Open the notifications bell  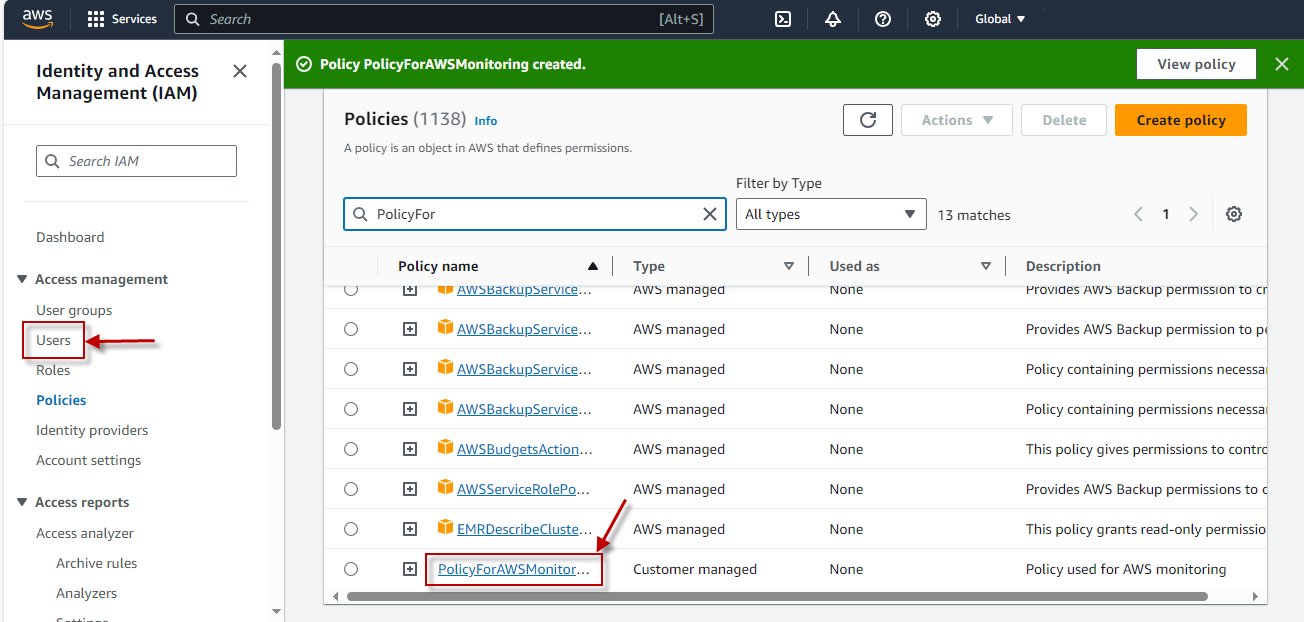833,19
